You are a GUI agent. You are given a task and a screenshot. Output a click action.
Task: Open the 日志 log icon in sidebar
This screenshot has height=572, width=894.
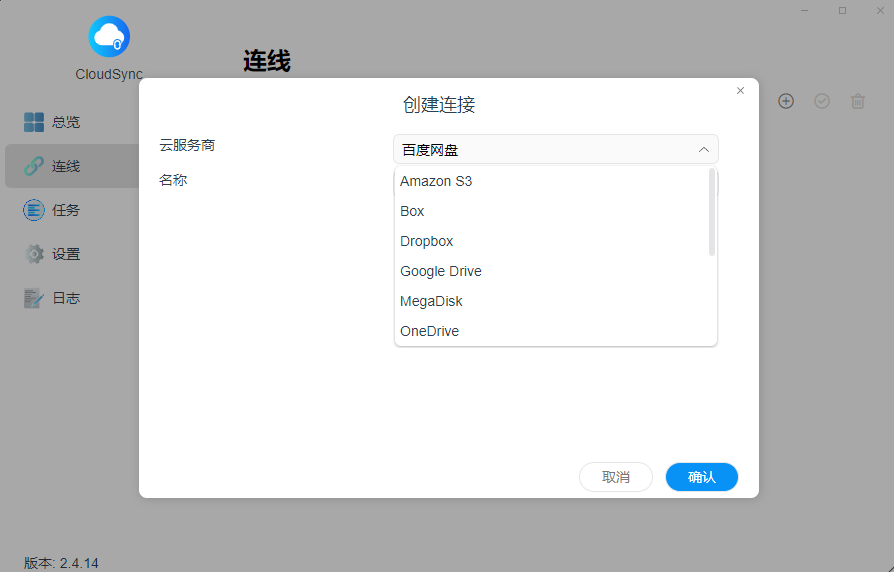tap(34, 298)
